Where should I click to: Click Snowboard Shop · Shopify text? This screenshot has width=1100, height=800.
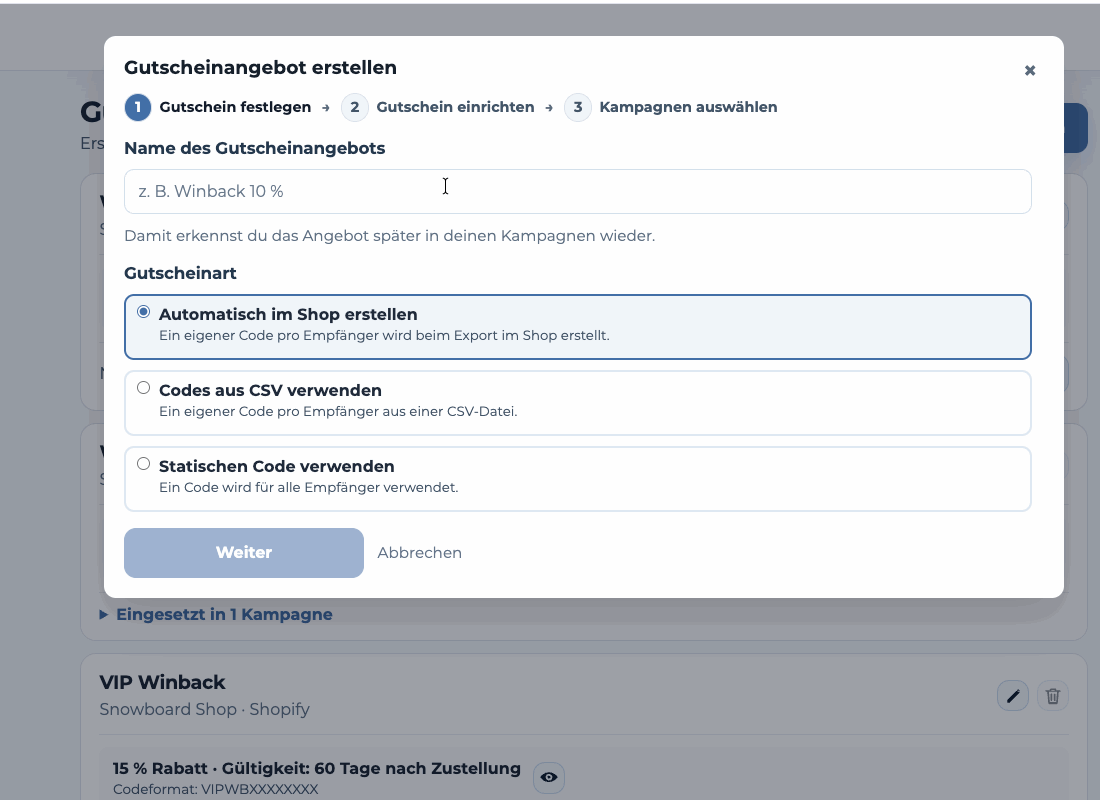pos(204,709)
